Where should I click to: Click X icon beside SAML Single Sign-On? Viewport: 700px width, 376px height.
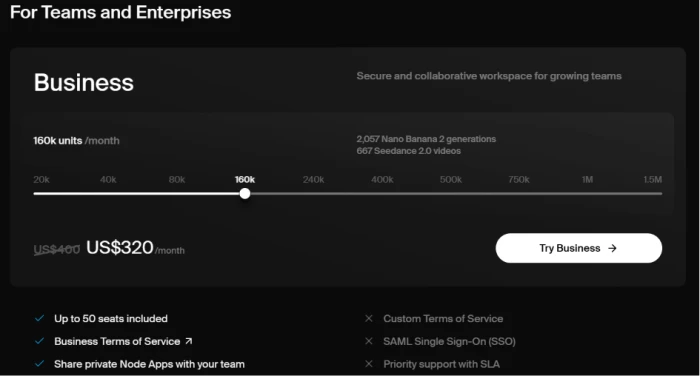point(369,341)
